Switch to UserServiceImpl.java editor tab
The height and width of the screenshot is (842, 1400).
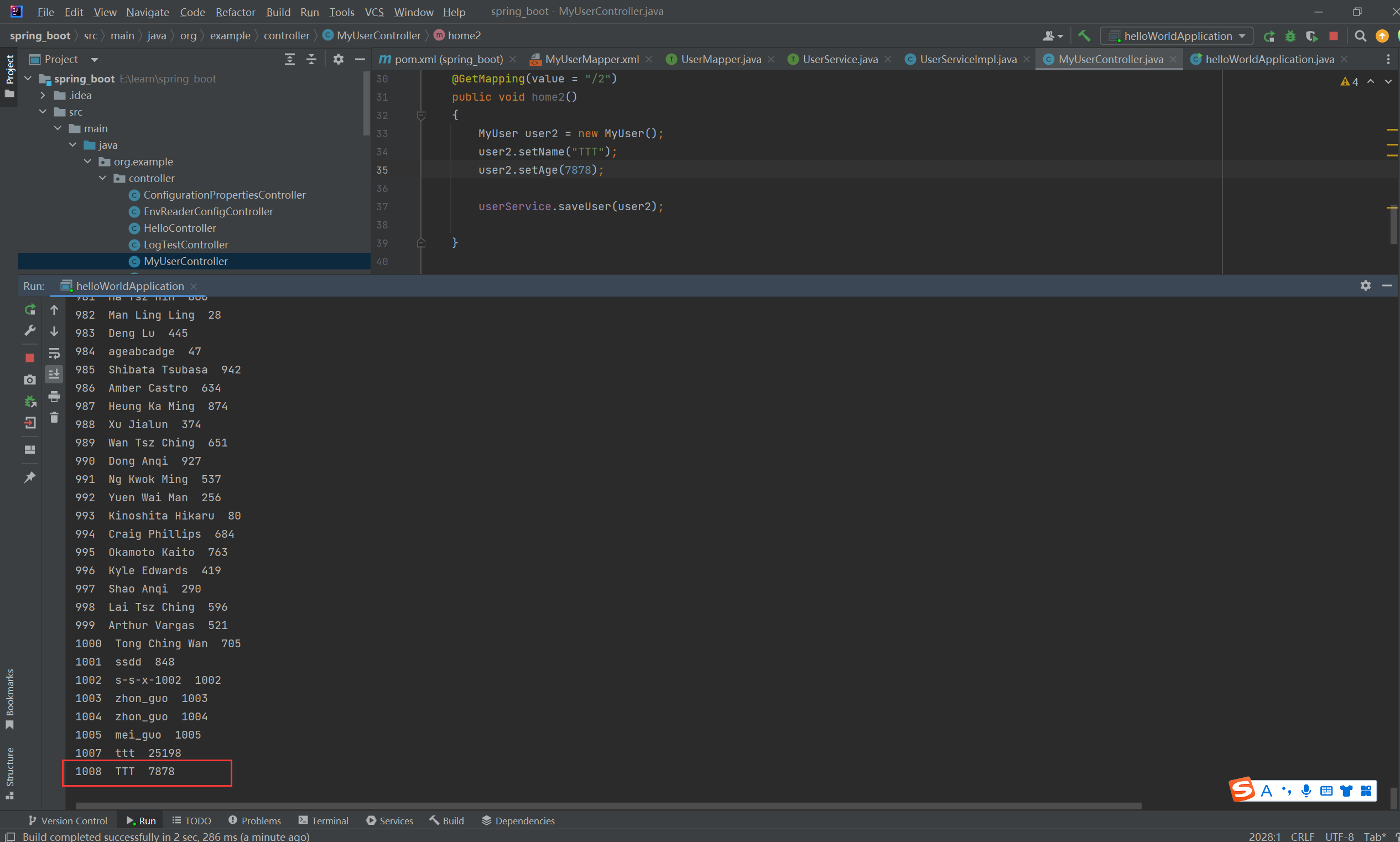pos(967,59)
